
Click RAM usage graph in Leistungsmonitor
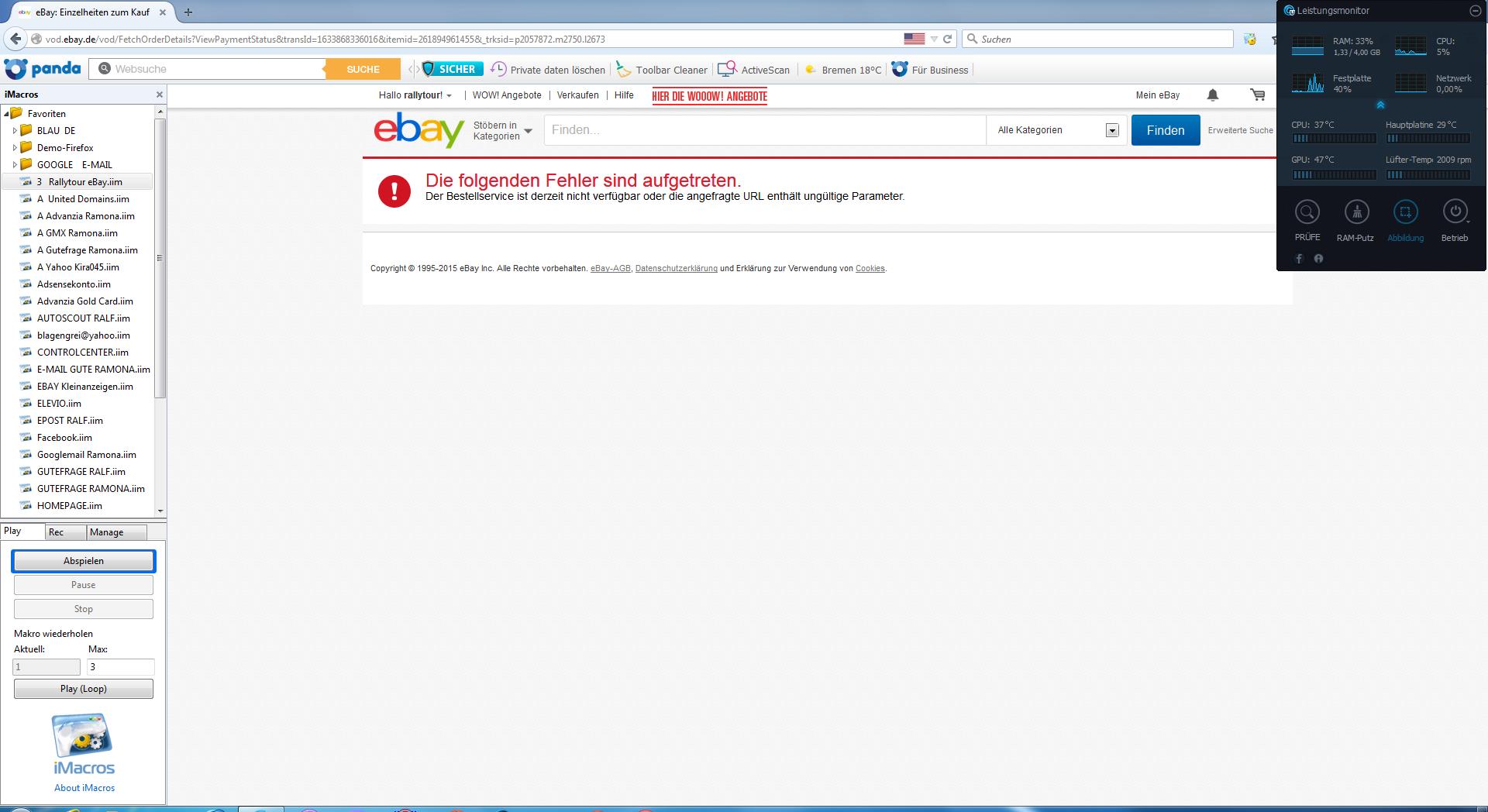coord(1308,46)
